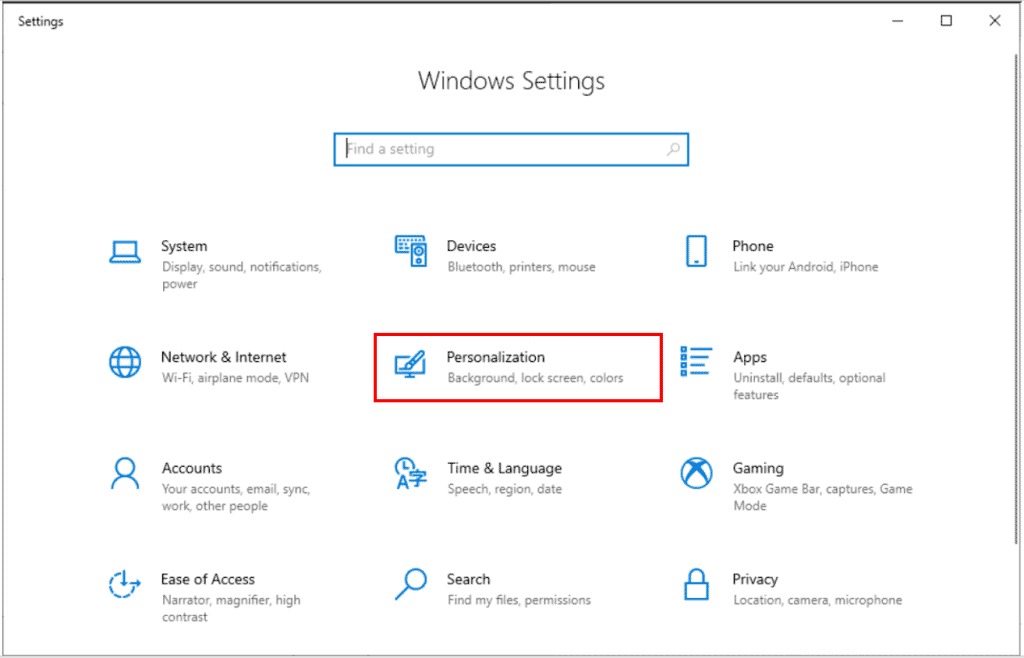Click the Gaming Xbox icon
The height and width of the screenshot is (658, 1024).
click(696, 473)
